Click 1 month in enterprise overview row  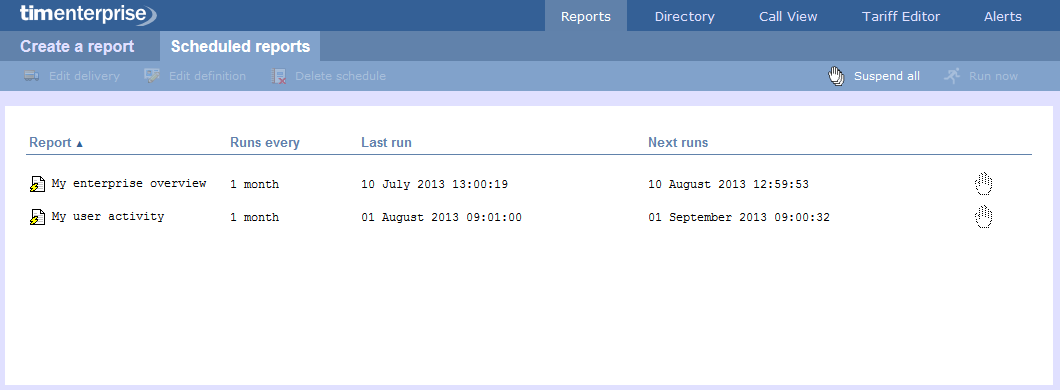(x=254, y=185)
